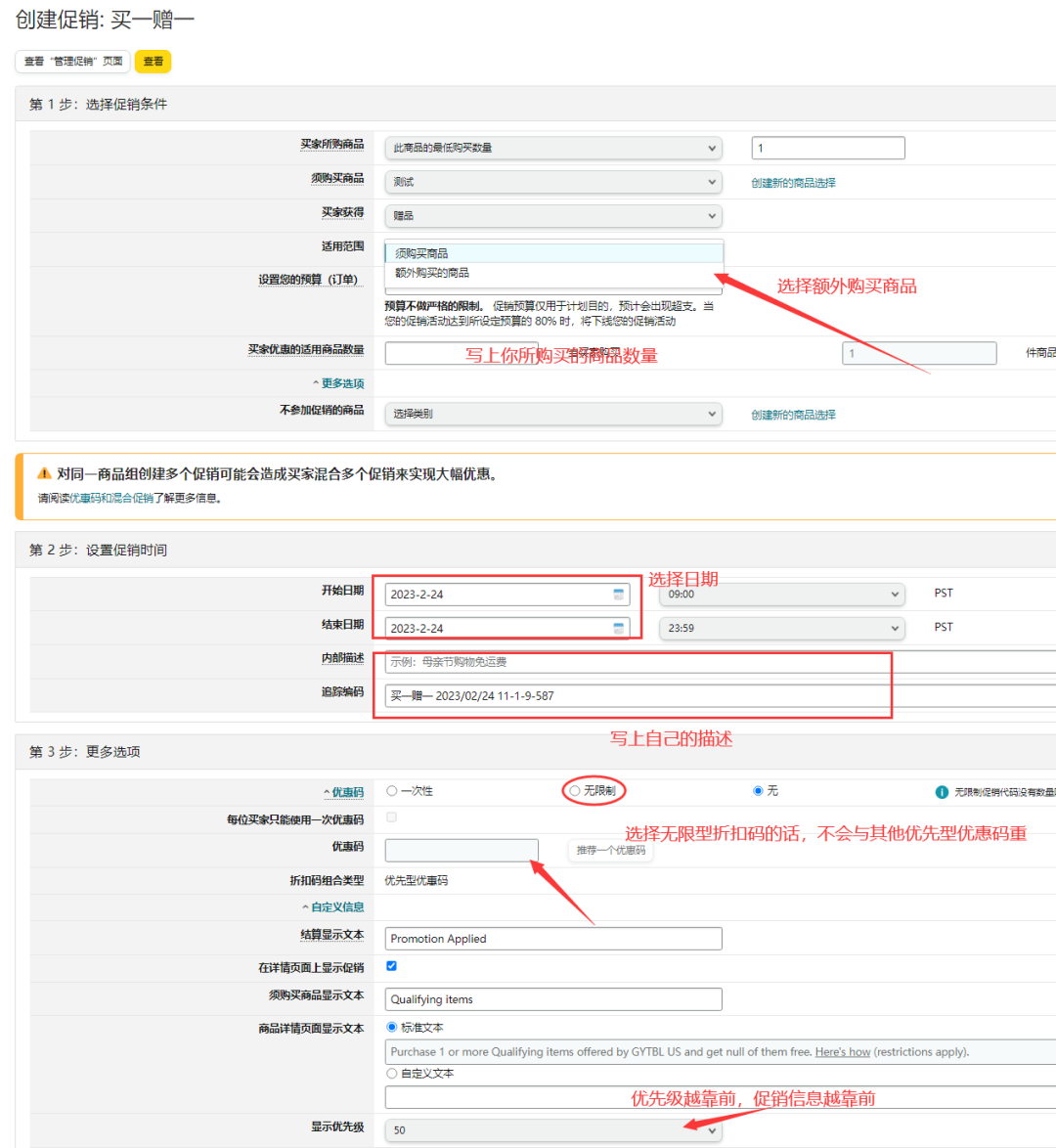This screenshot has width=1056, height=1148.
Task: Open the calendar picker for 结束日期
Action: click(620, 629)
